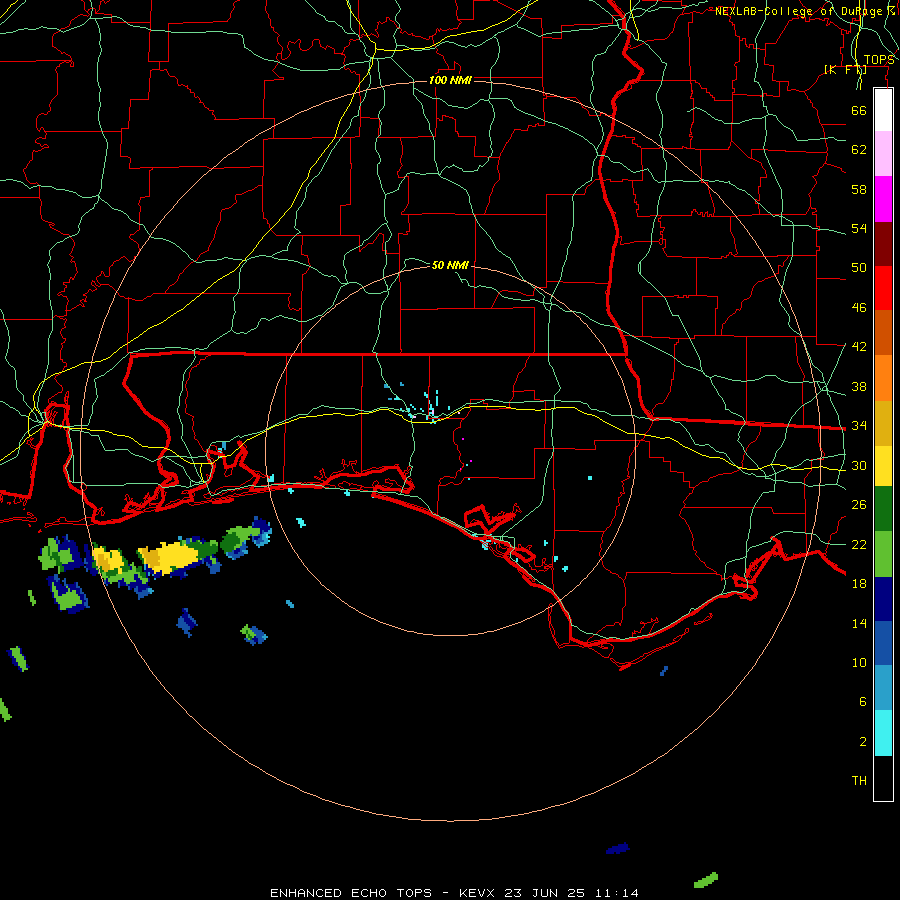
Task: Select the light green color bar segment
Action: (x=883, y=553)
